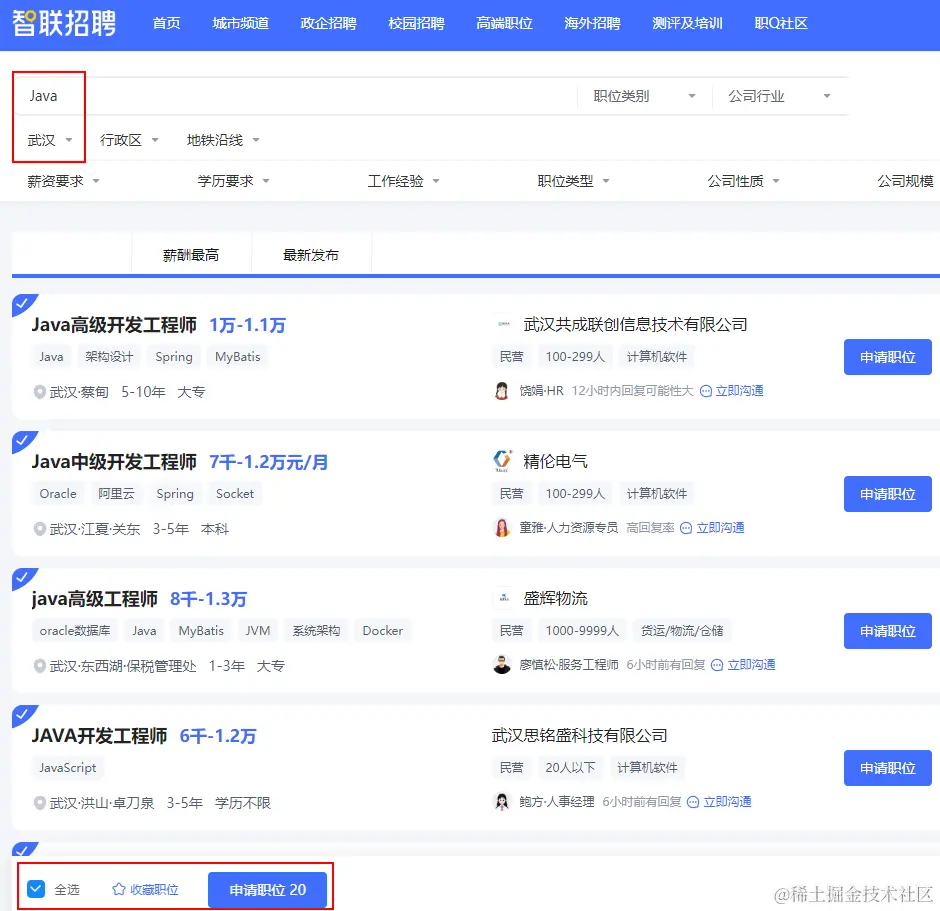
Task: Open 精伦电气 company page
Action: (x=555, y=461)
